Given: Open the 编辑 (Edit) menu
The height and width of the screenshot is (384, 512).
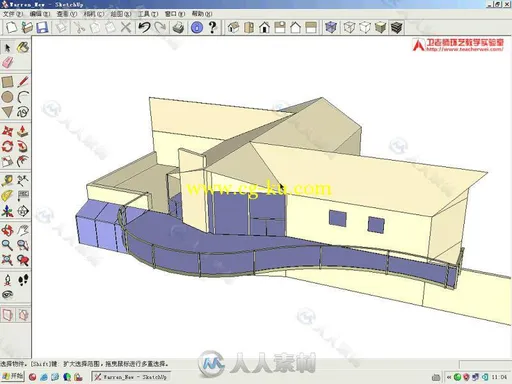Looking at the screenshot, I should (40, 14).
